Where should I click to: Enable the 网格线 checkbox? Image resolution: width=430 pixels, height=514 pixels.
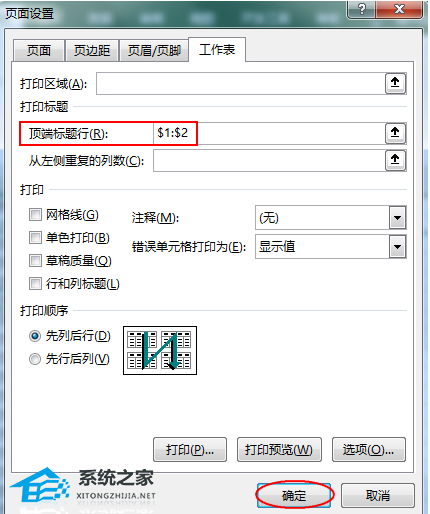pos(35,215)
